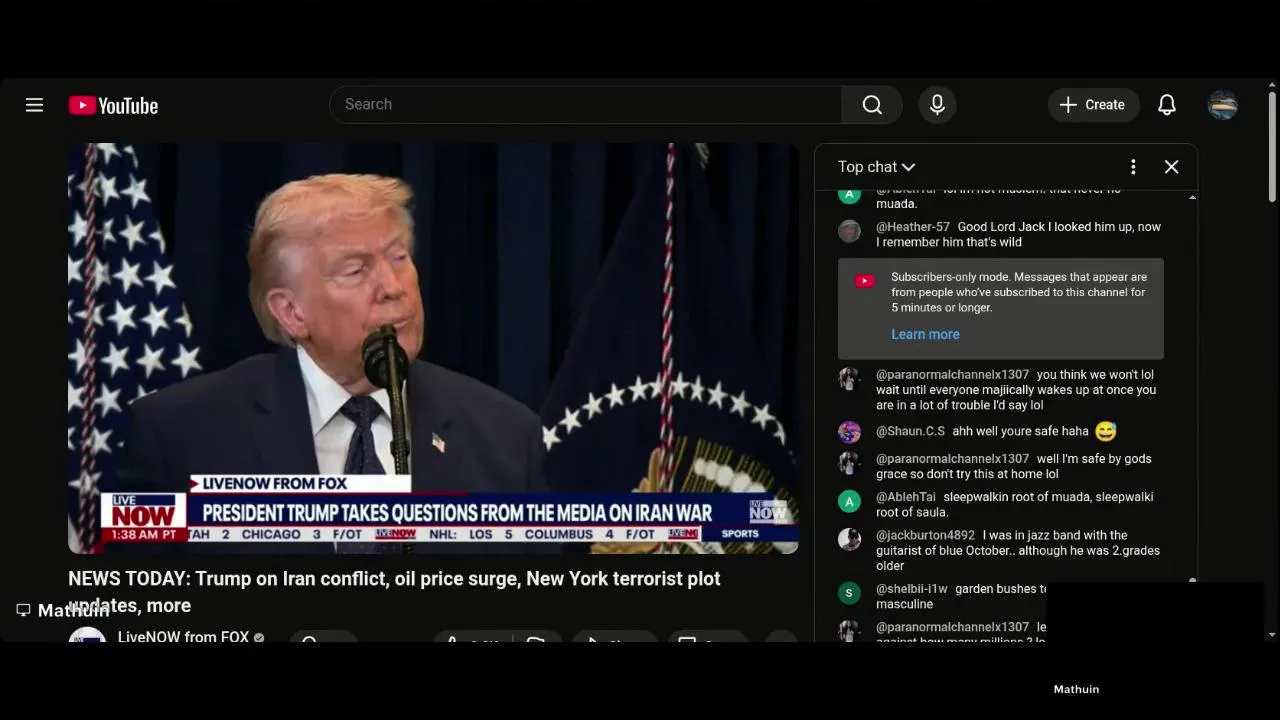Screen dimensions: 1280x720
Task: Click avatar beside 'well I'm safe by gods' message
Action: click(849, 463)
